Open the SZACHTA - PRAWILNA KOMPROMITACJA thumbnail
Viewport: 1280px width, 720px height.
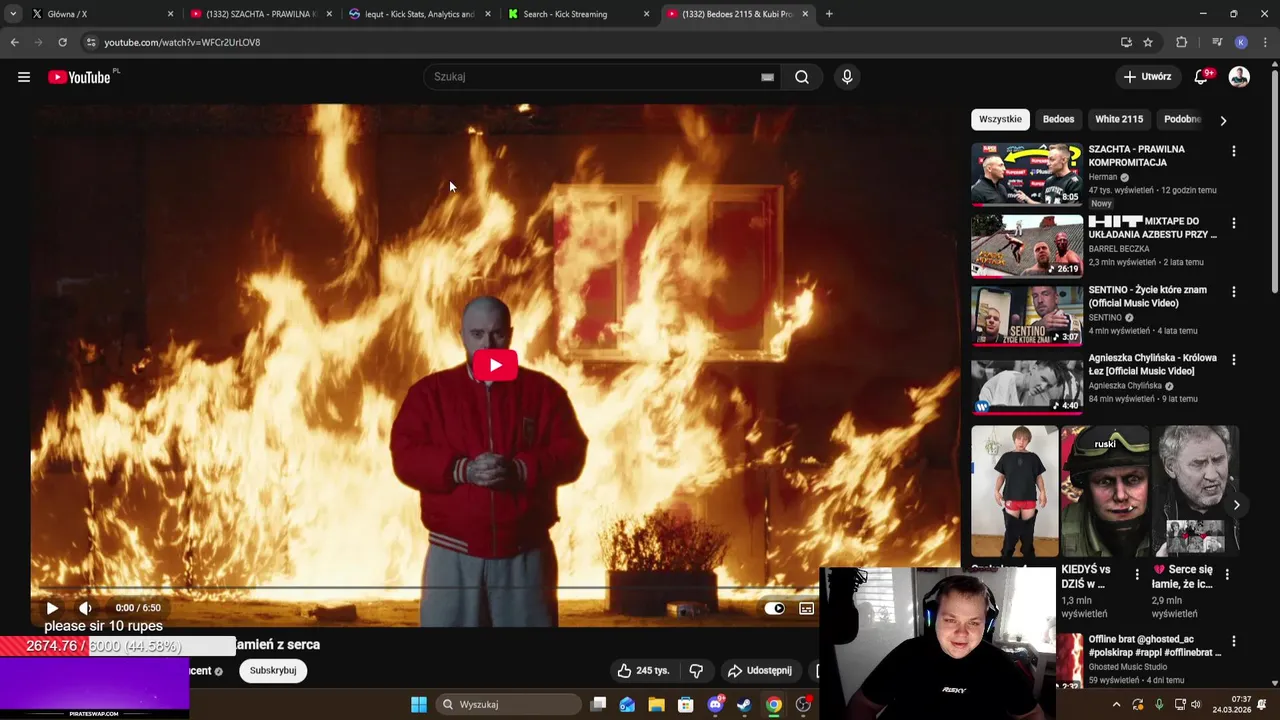point(1027,175)
